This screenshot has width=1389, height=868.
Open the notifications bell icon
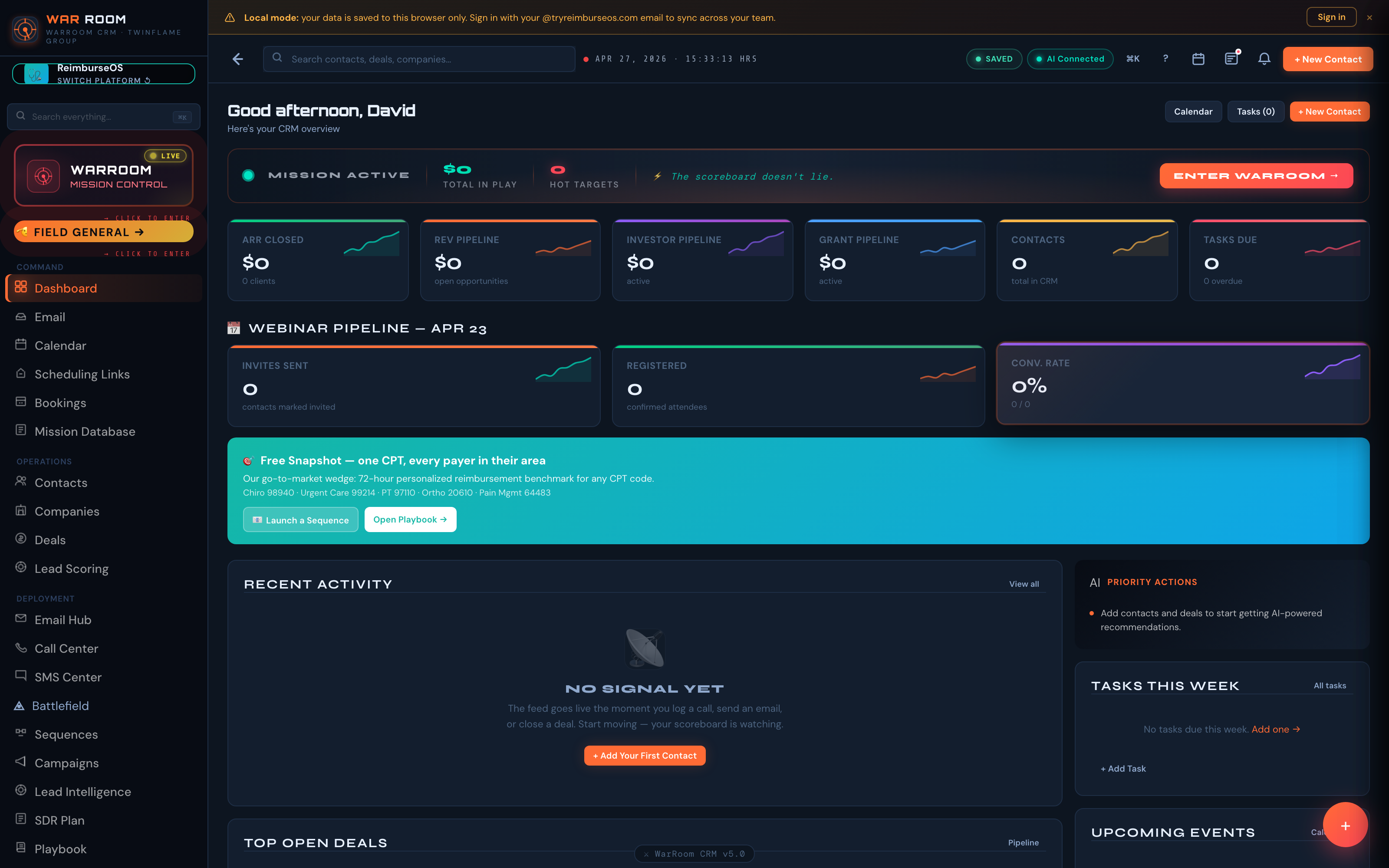1264,59
